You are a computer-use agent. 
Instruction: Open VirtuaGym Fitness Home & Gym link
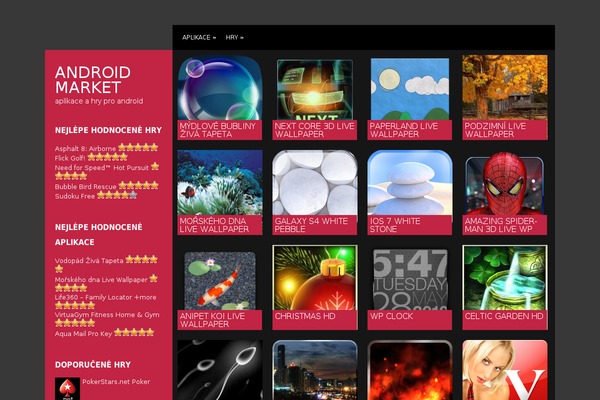[107, 315]
